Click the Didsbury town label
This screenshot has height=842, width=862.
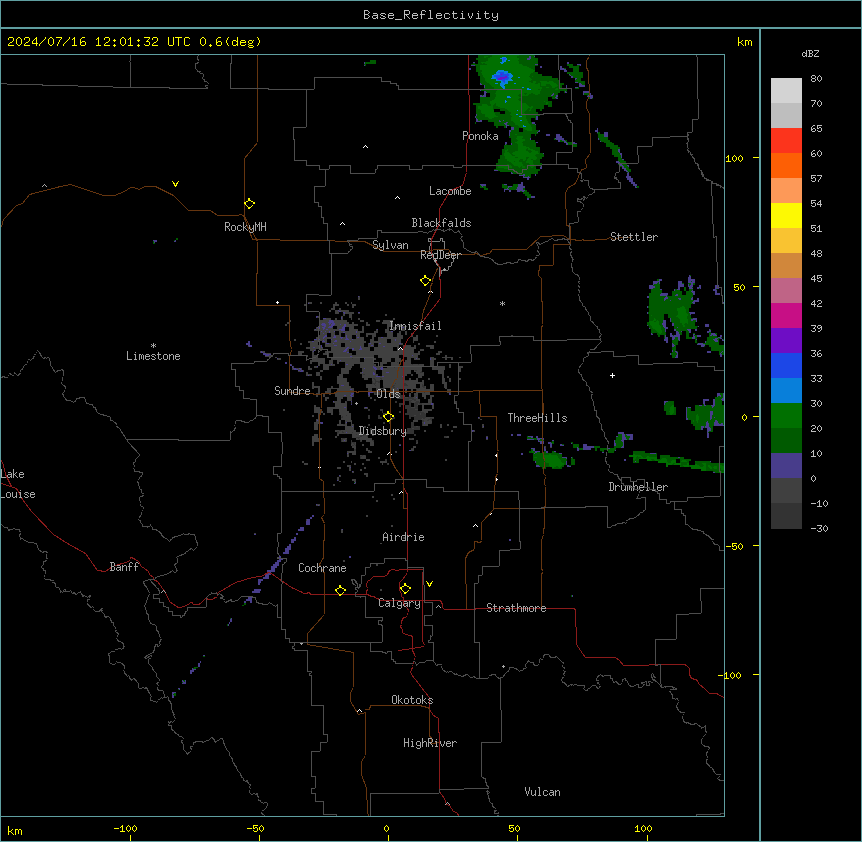pos(383,431)
